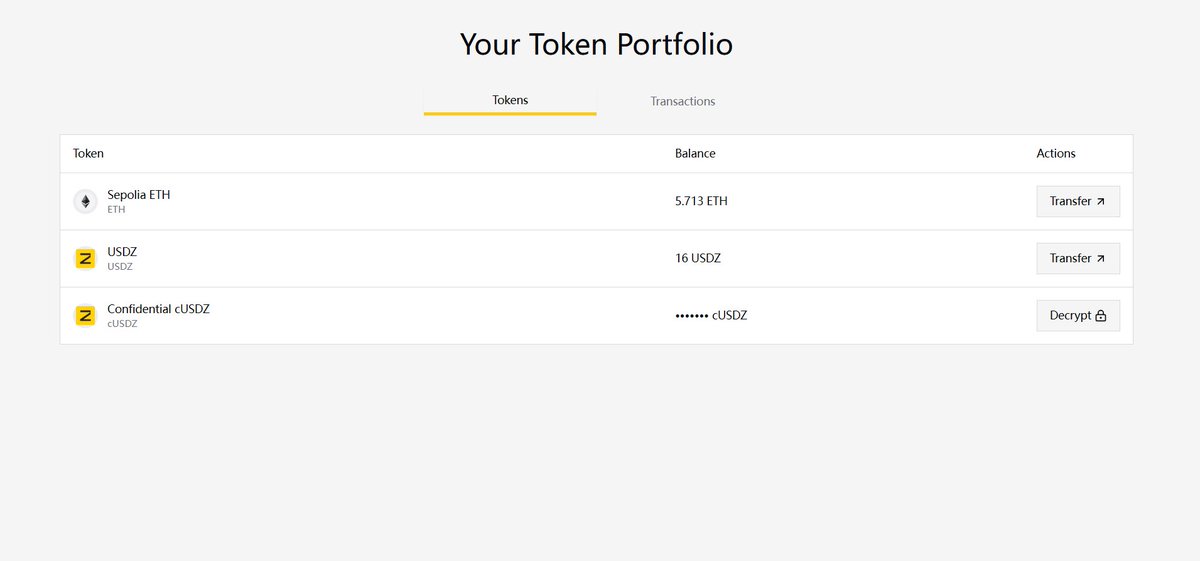Click the 16 USDZ balance value

[698, 258]
